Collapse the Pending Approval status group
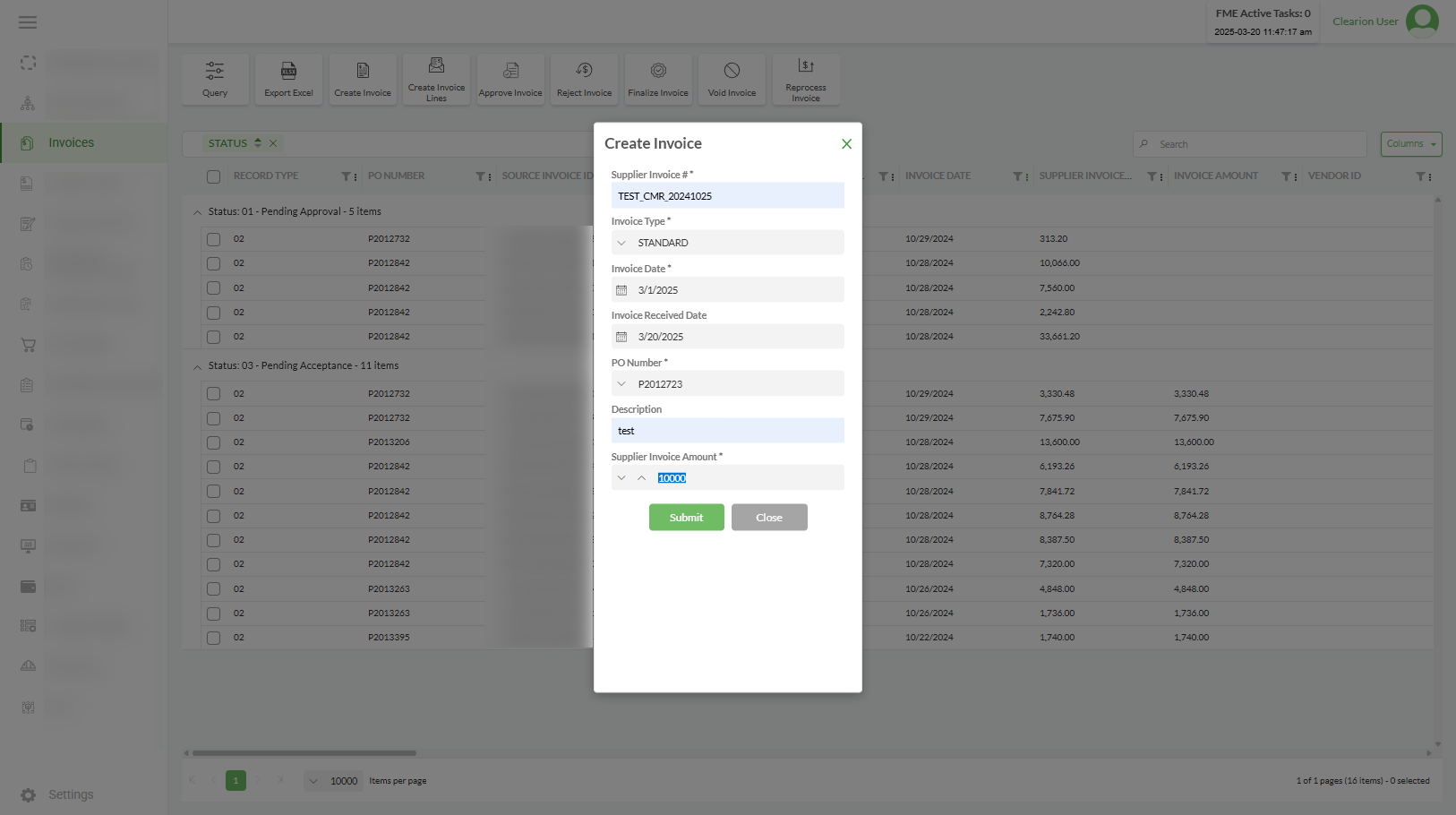Image resolution: width=1456 pixels, height=815 pixels. (197, 211)
